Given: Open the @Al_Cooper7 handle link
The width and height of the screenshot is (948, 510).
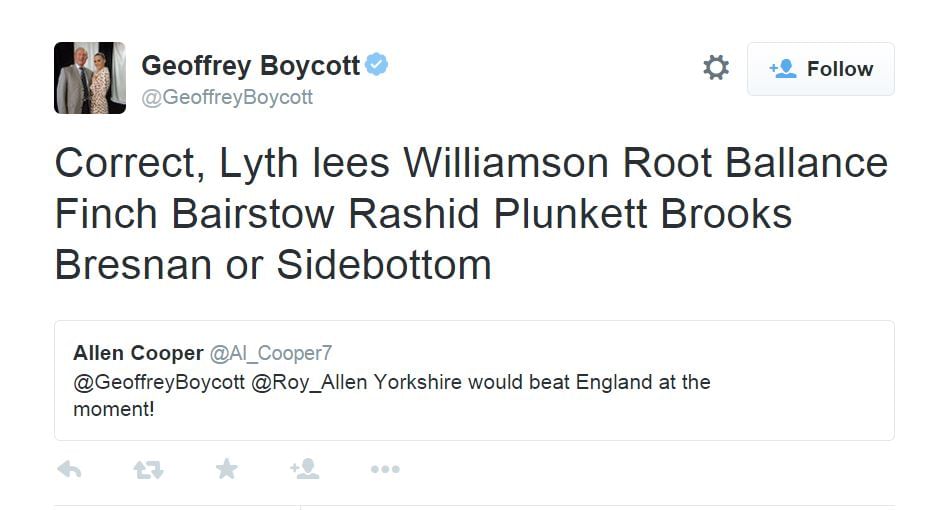Looking at the screenshot, I should point(270,353).
